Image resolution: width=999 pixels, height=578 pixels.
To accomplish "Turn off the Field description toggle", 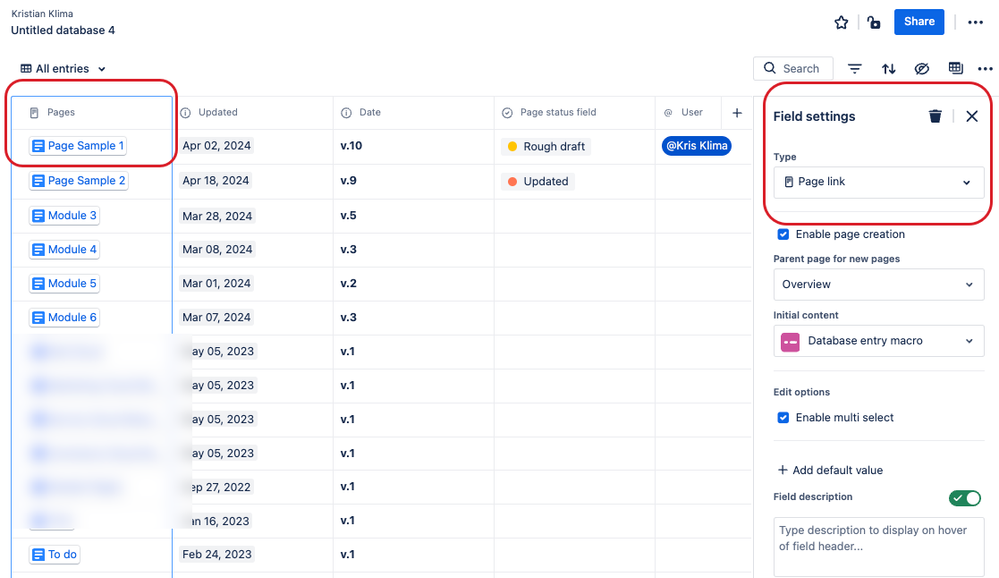I will tap(964, 497).
